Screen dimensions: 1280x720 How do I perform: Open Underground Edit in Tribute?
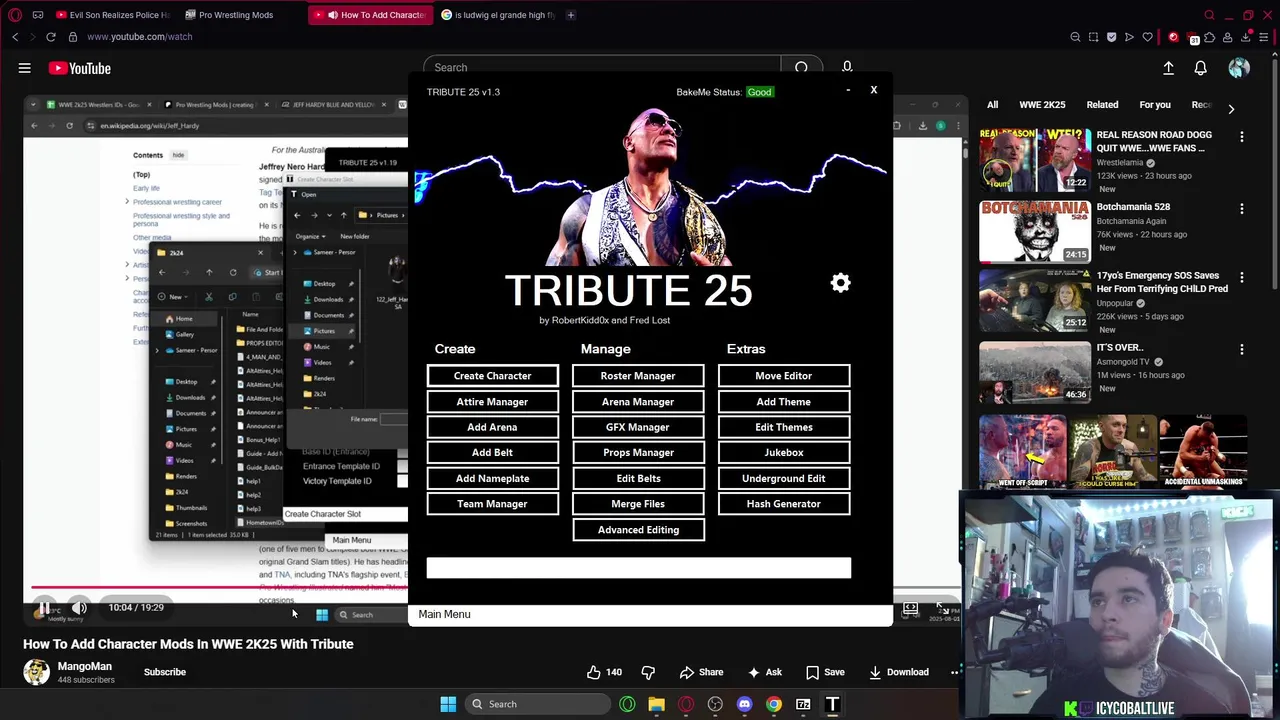pos(784,479)
